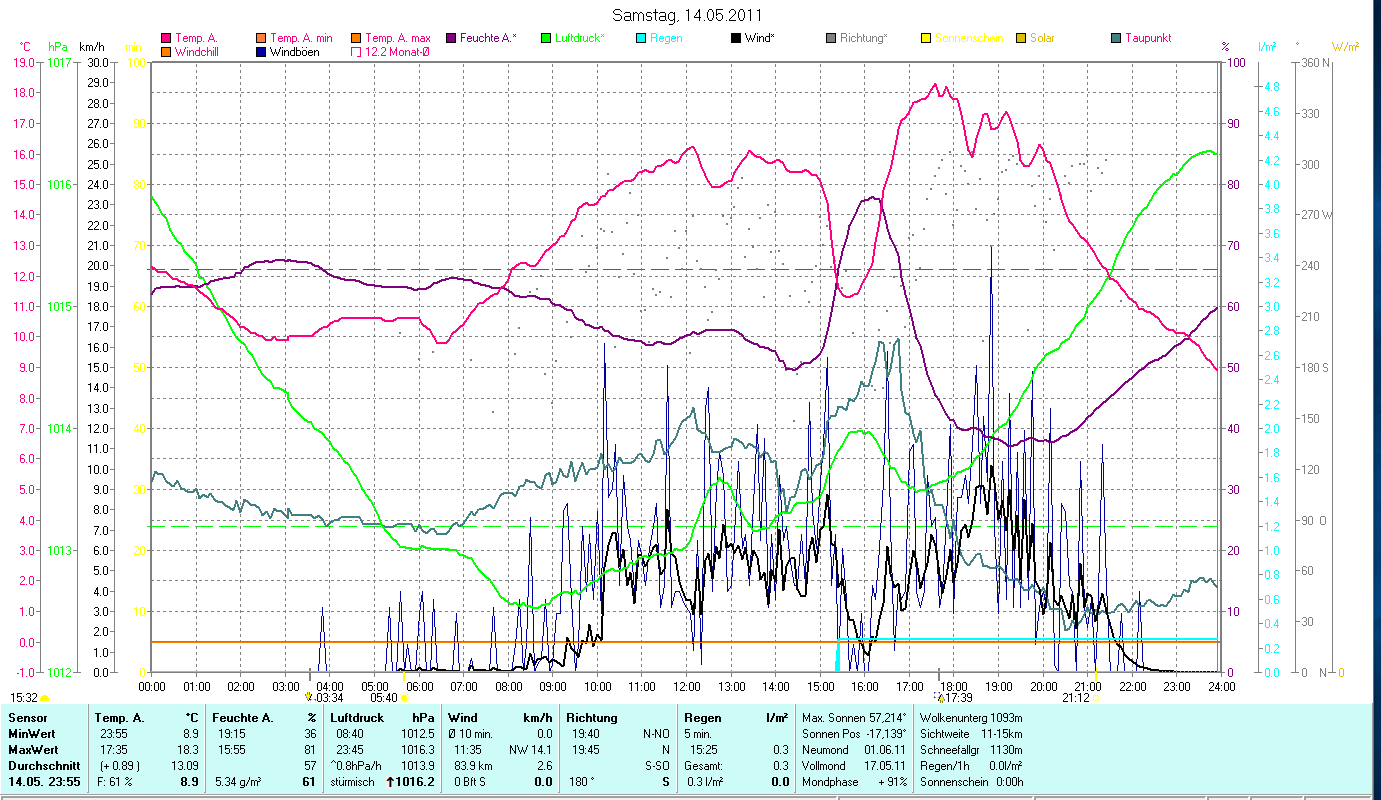Click the teal Taupunkt legend icon

tap(1116, 38)
